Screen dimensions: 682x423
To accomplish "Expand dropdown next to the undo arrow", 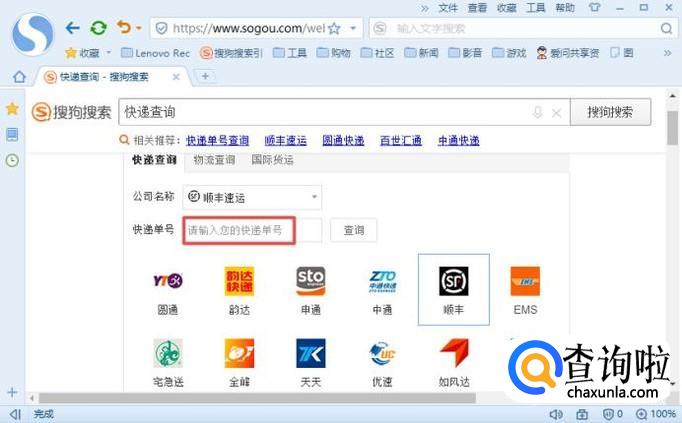I will [x=138, y=28].
